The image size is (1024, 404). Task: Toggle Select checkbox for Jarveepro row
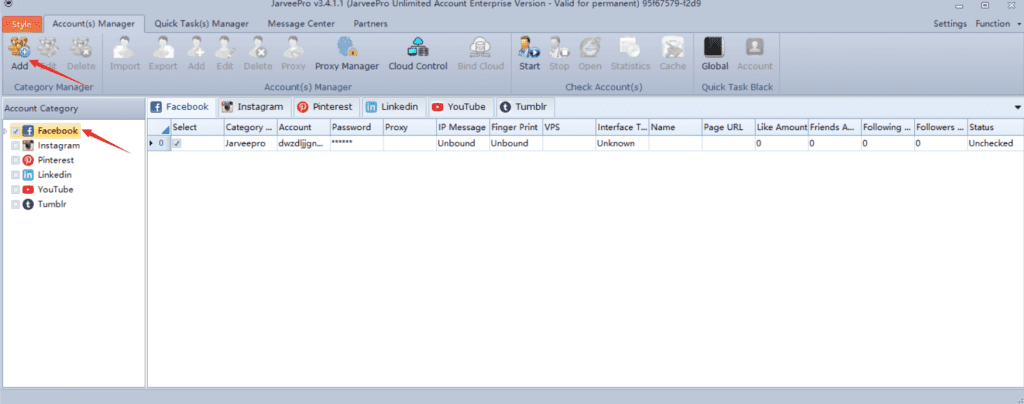pos(177,144)
